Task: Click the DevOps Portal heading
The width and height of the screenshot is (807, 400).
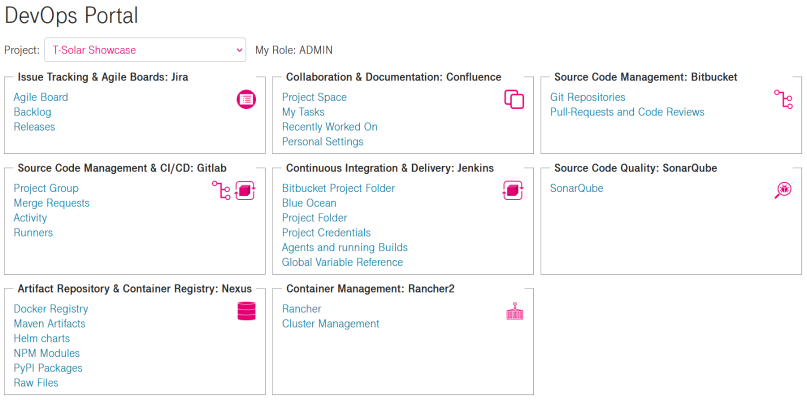Action: [72, 16]
